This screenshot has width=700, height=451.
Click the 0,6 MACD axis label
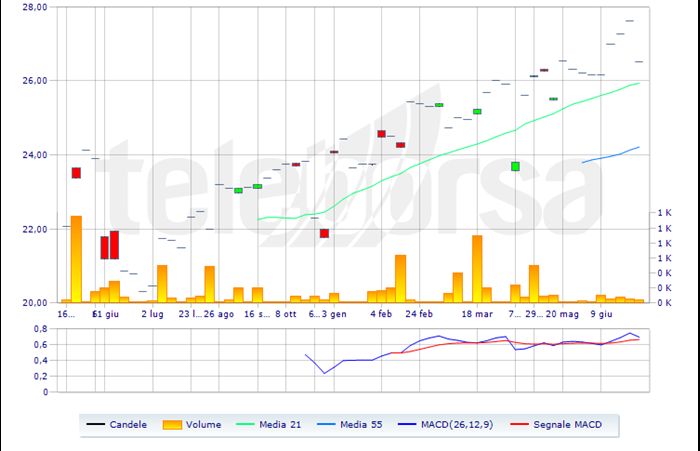pyautogui.click(x=41, y=345)
